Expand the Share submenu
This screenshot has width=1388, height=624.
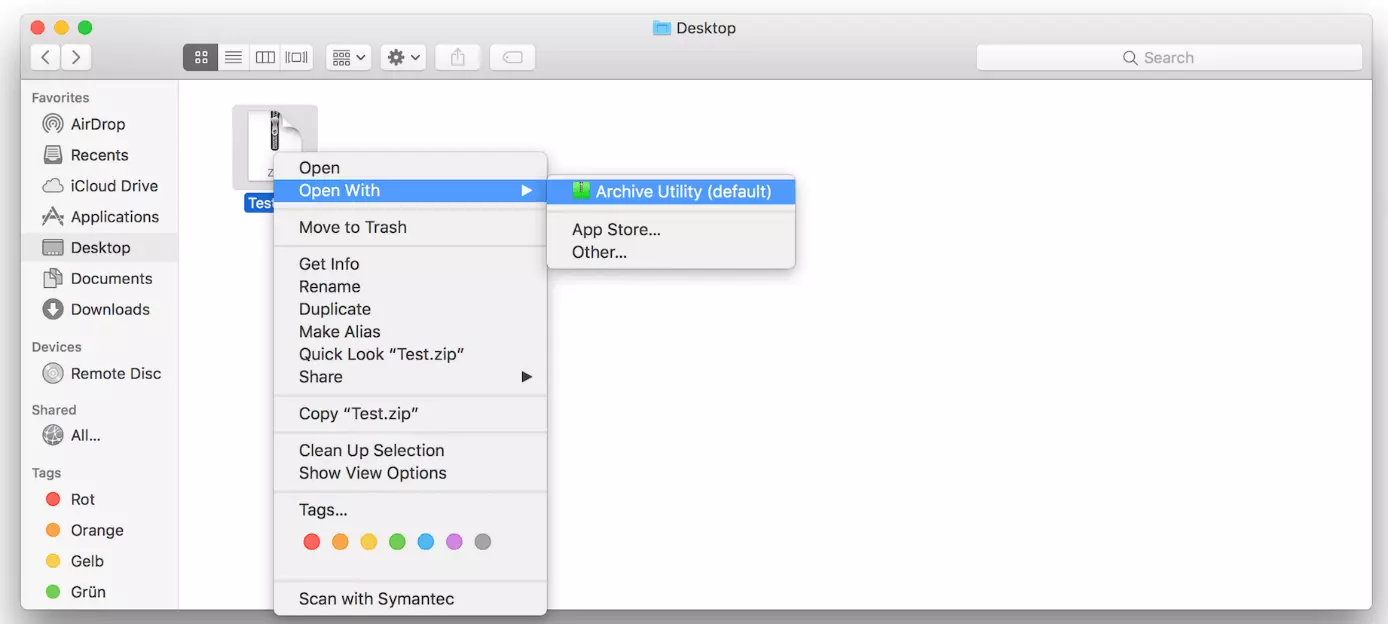[410, 376]
